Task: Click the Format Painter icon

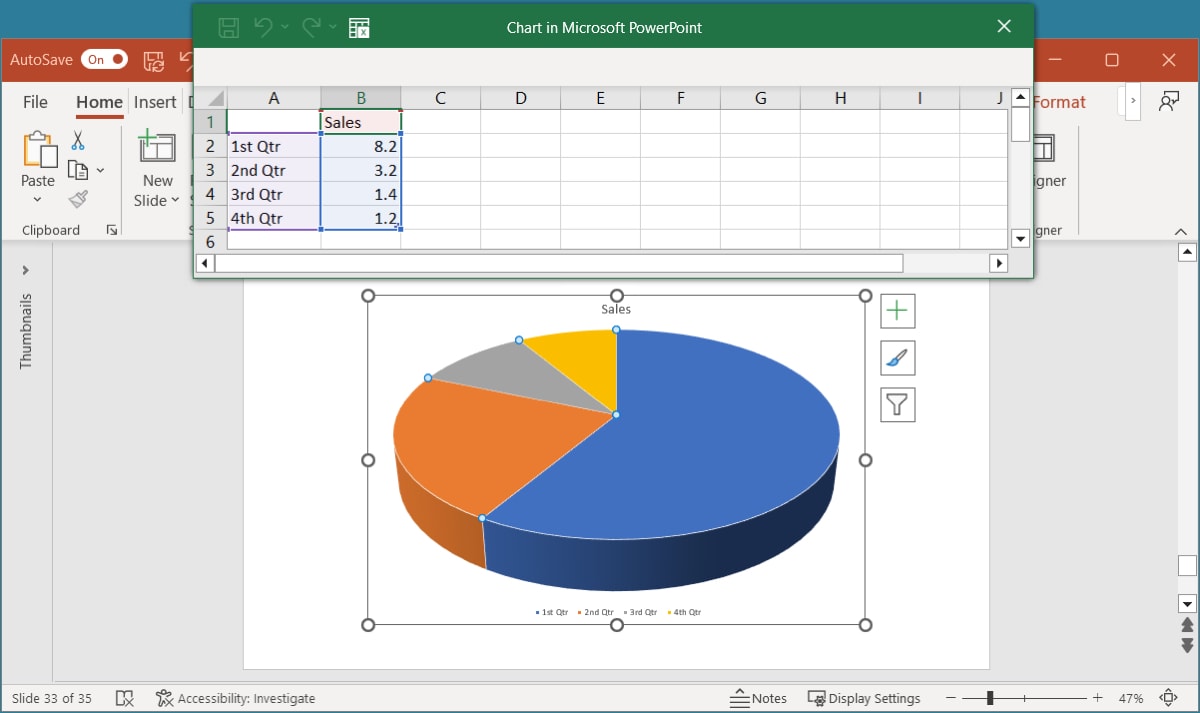Action: tap(80, 198)
